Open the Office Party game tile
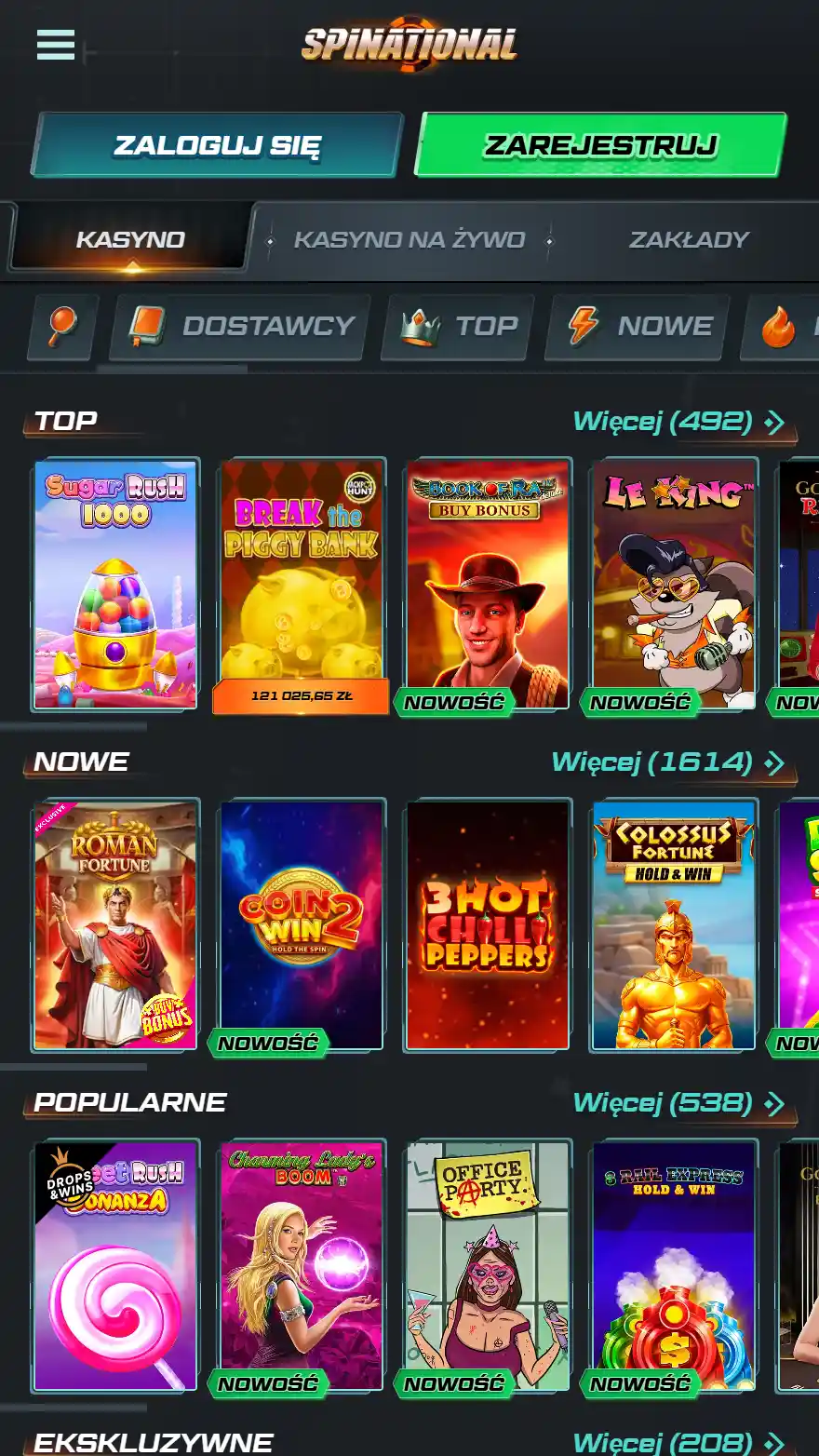The image size is (819, 1456). (x=488, y=1266)
